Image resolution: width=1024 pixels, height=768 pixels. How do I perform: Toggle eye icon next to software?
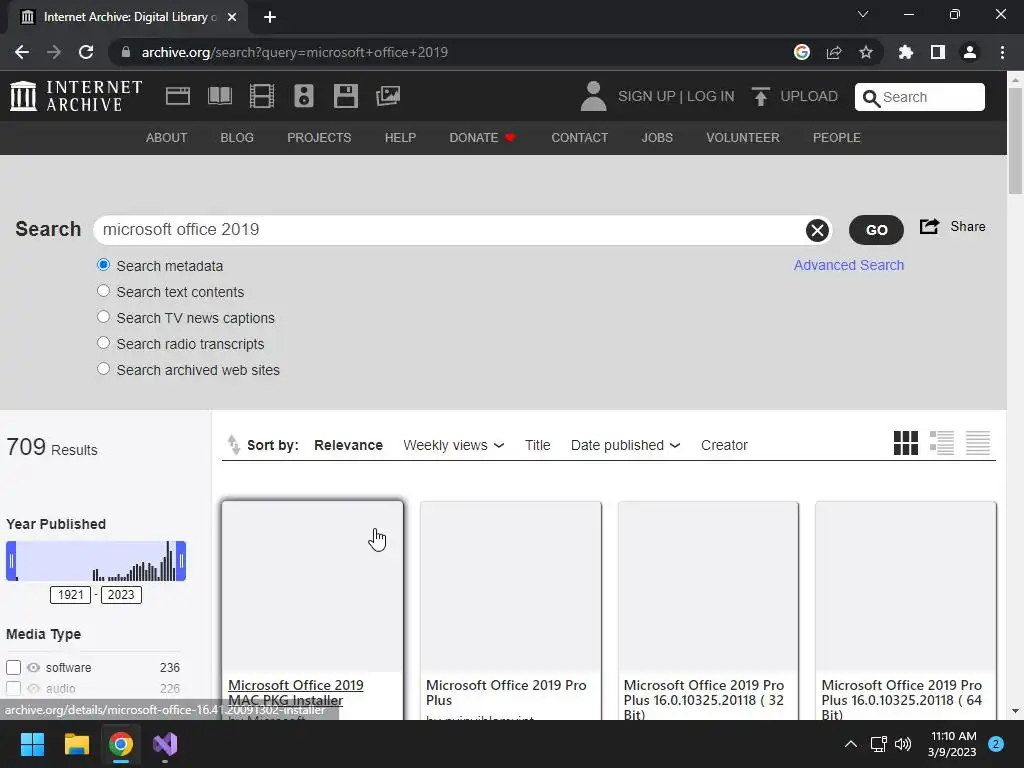33,667
